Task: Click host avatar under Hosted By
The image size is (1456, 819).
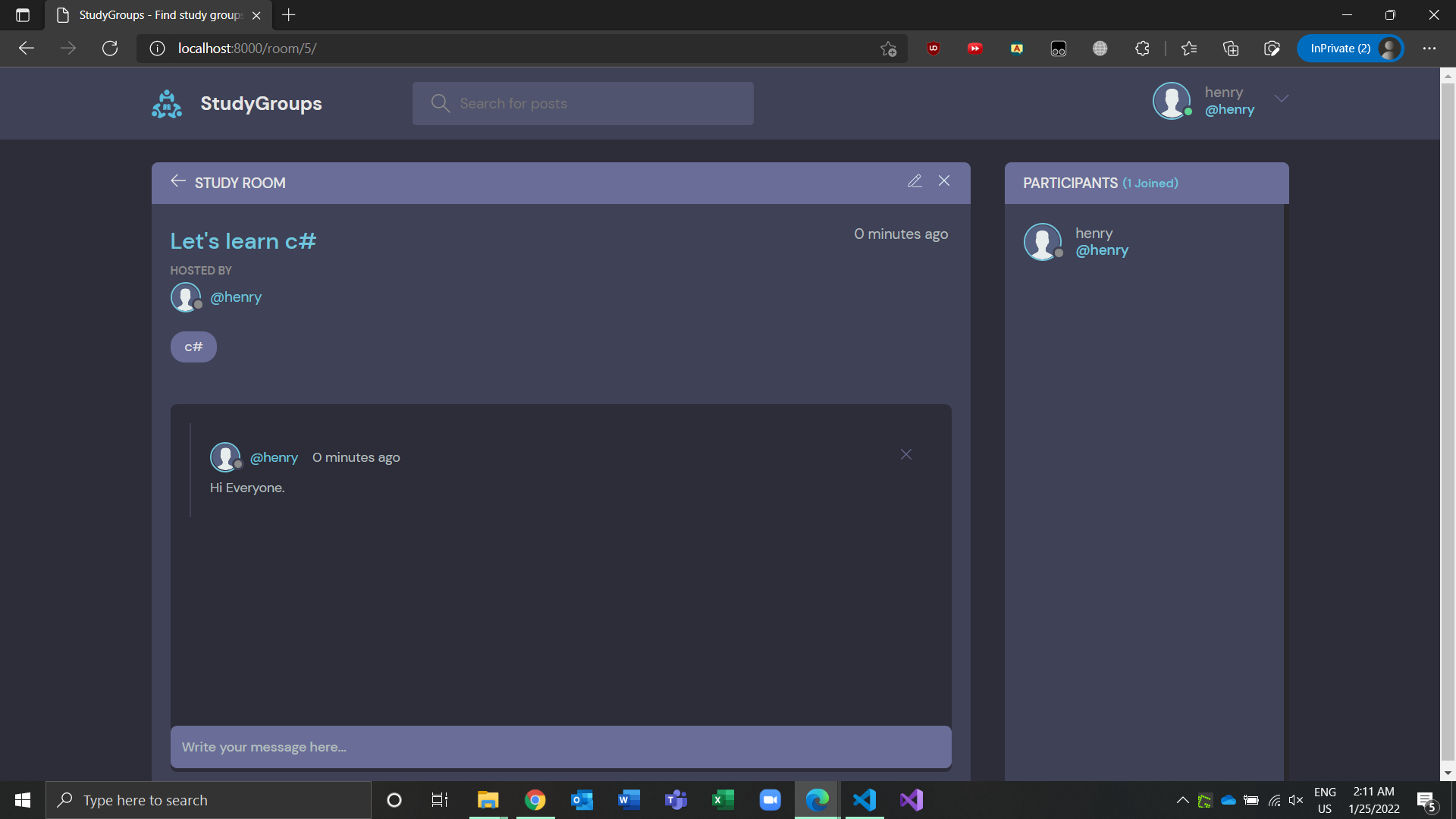Action: (186, 297)
